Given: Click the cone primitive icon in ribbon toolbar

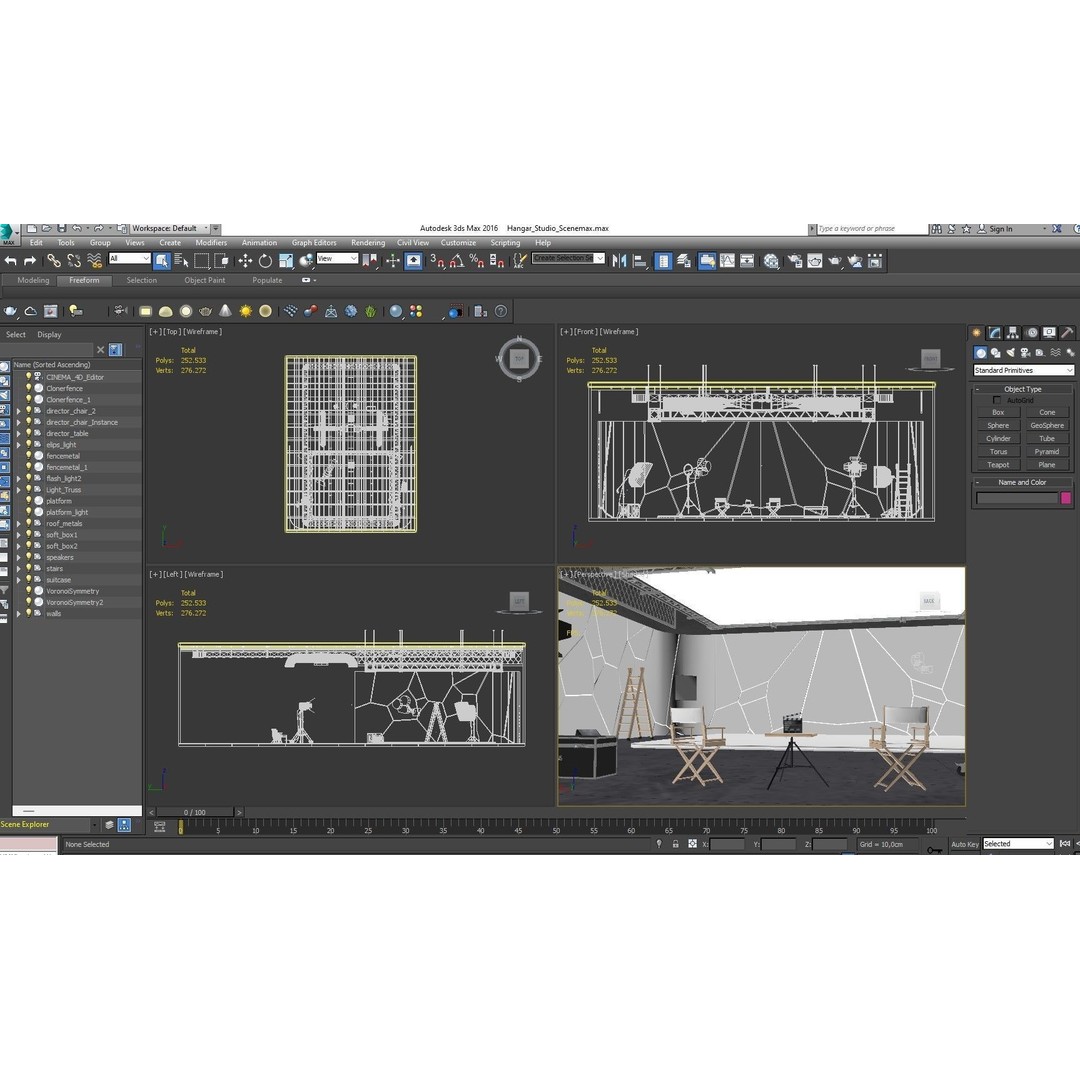Looking at the screenshot, I should click(x=225, y=311).
